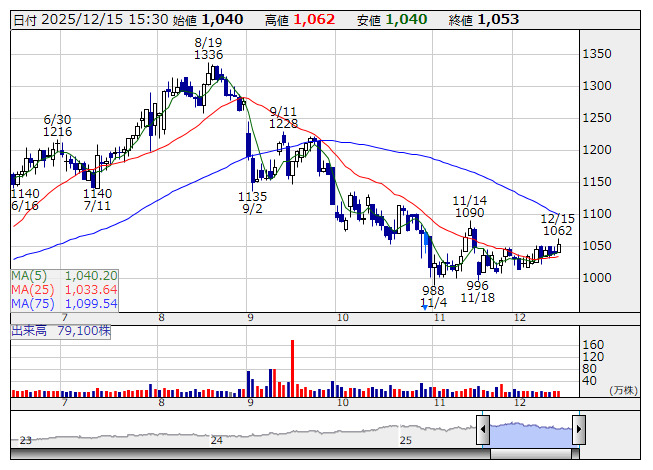Image resolution: width=653 pixels, height=470 pixels.
Task: Click the 12/15 1062 latest high label
Action: coord(558,224)
